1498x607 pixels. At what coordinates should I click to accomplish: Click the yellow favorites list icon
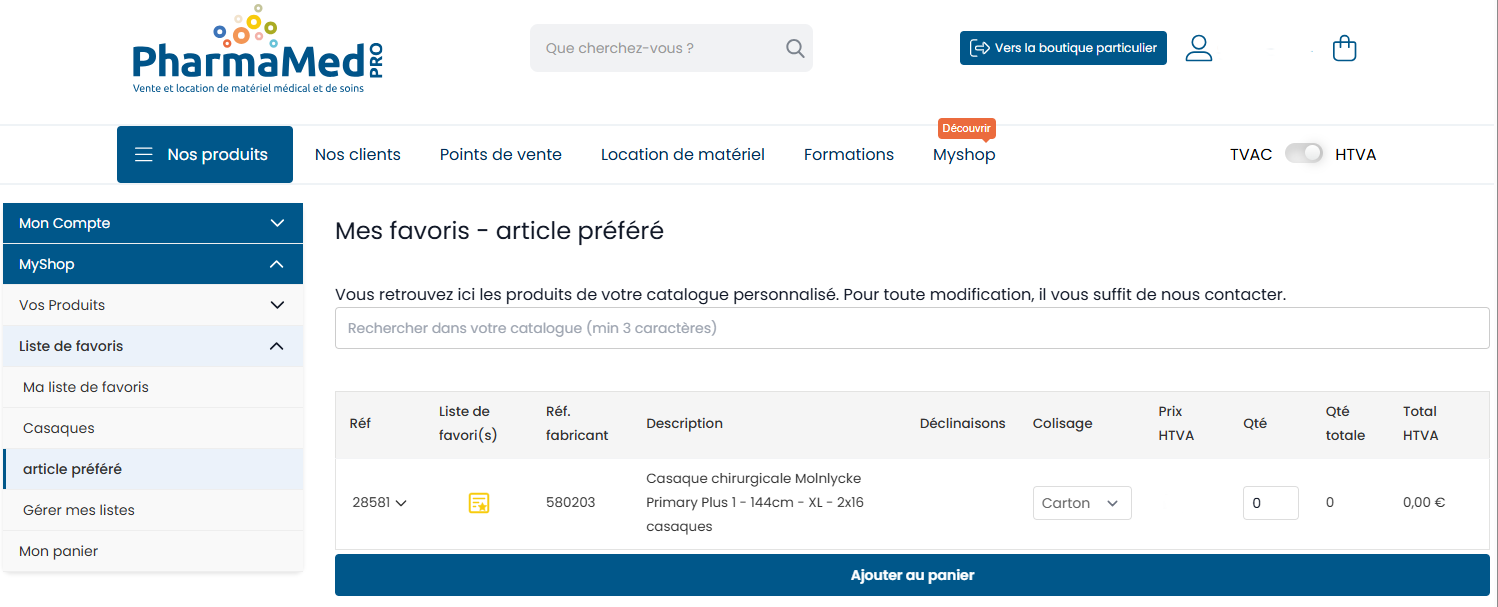[479, 503]
